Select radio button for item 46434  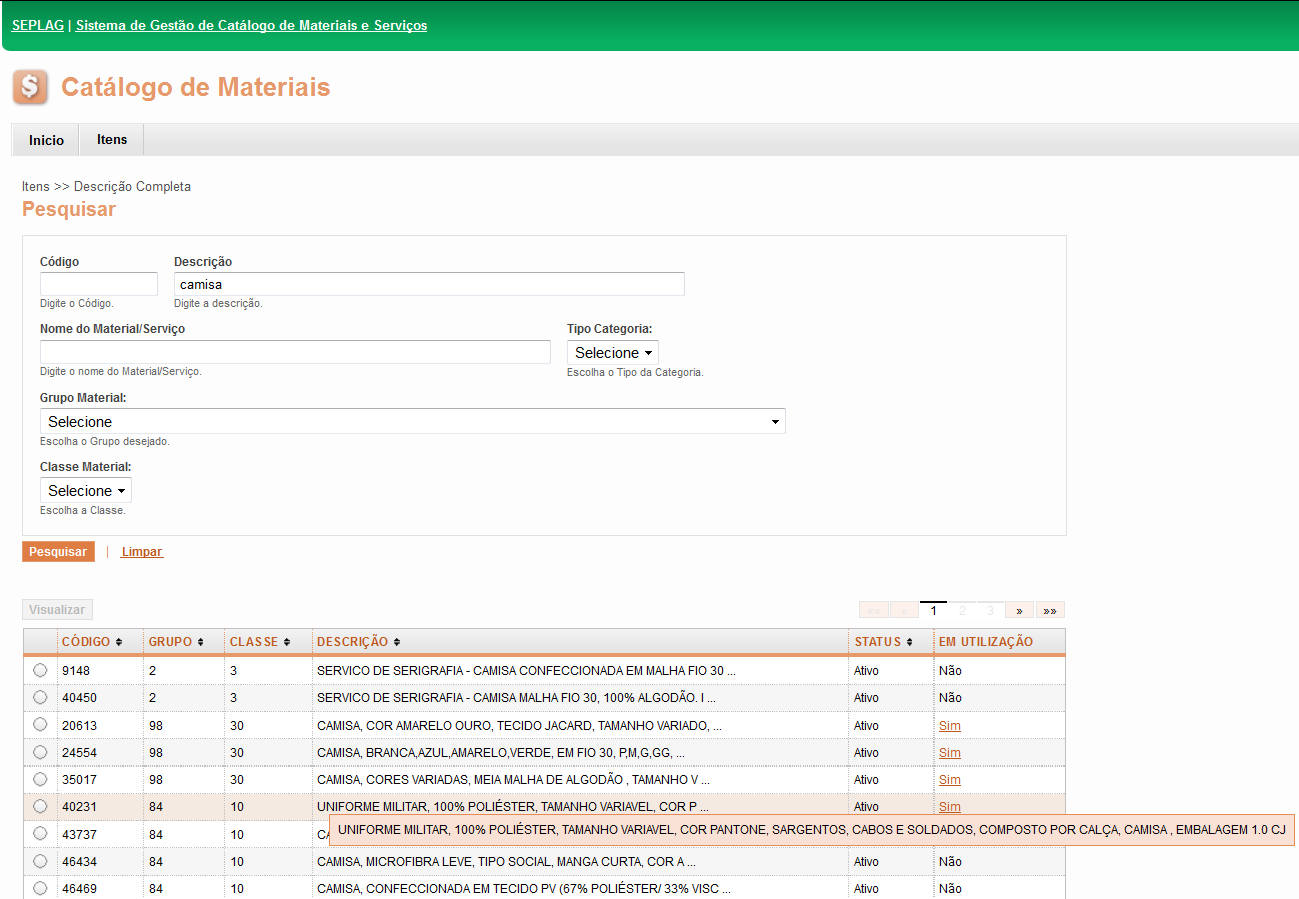point(40,861)
